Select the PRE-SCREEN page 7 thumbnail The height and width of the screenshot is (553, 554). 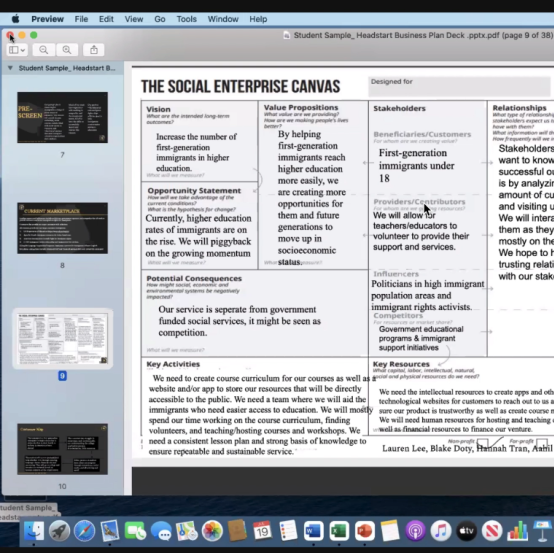tap(63, 117)
